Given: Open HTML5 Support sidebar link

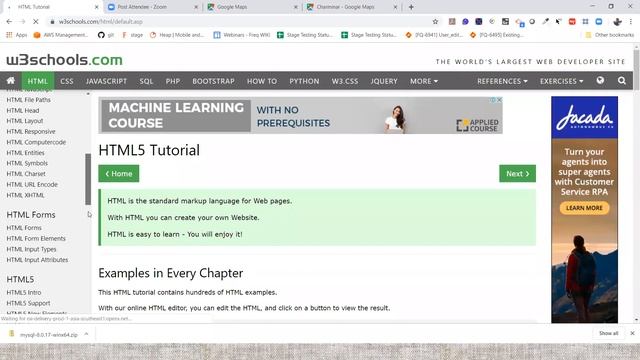Looking at the screenshot, I should tap(28, 303).
